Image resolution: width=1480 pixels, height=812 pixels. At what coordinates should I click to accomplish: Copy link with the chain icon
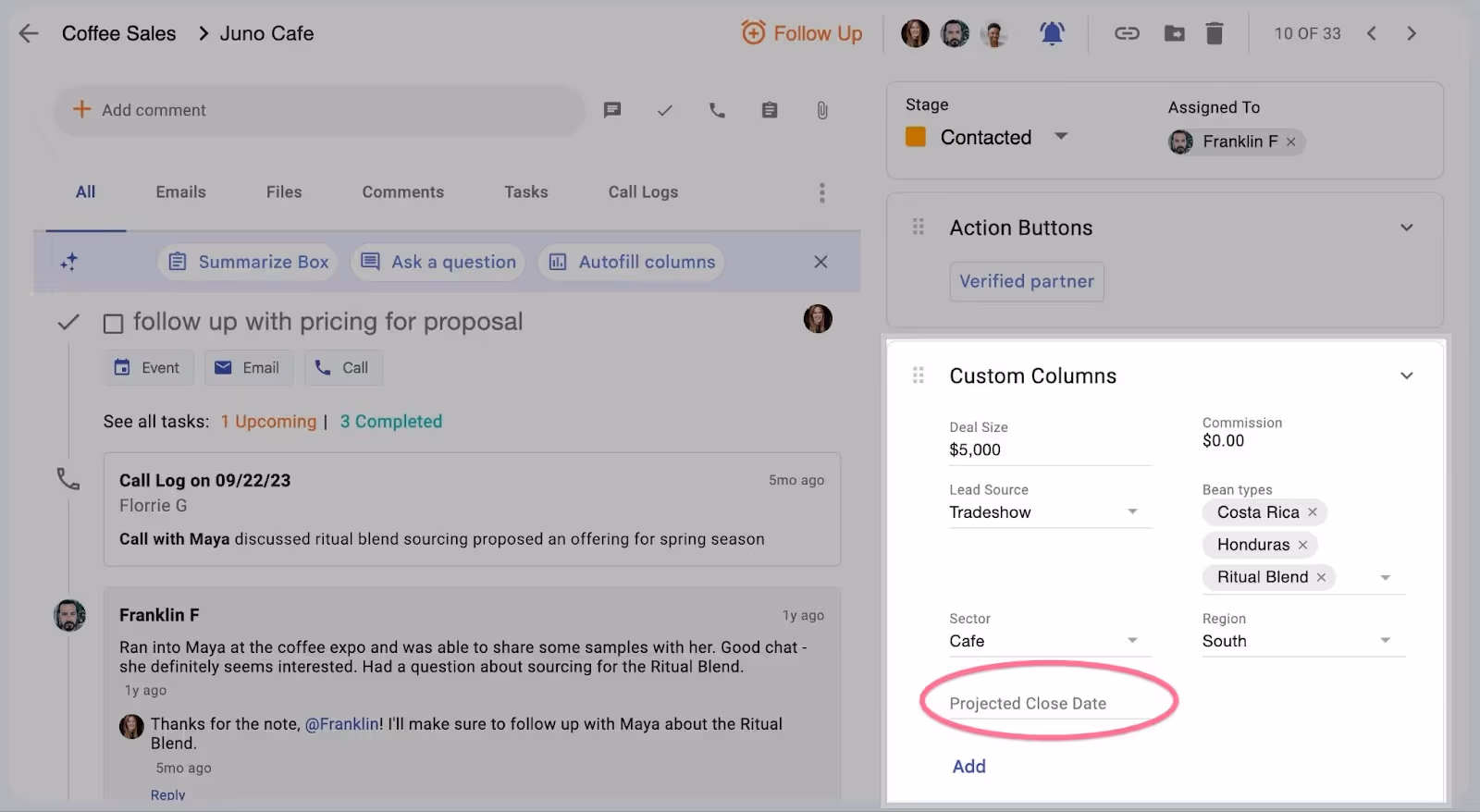tap(1127, 33)
